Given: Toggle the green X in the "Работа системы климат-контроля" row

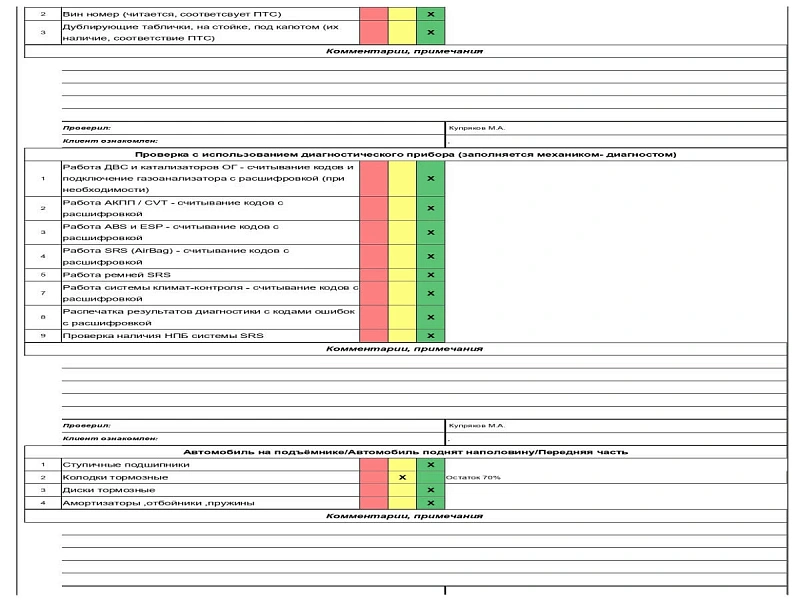Looking at the screenshot, I should pyautogui.click(x=431, y=293).
